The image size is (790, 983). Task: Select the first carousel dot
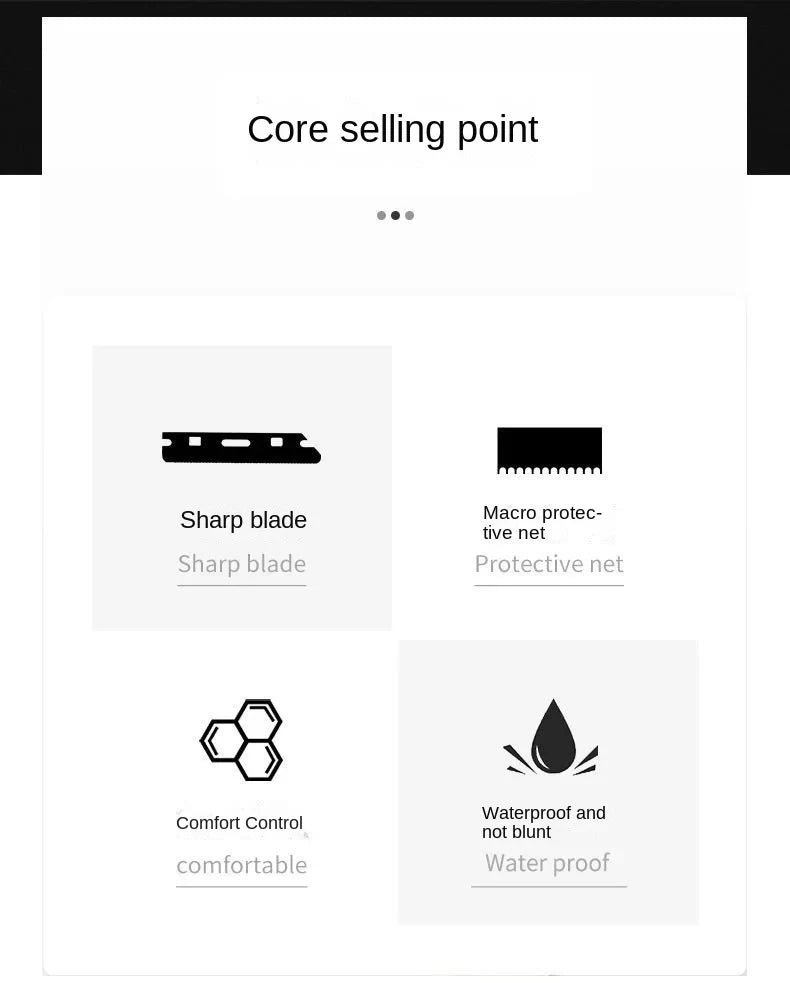click(x=381, y=215)
